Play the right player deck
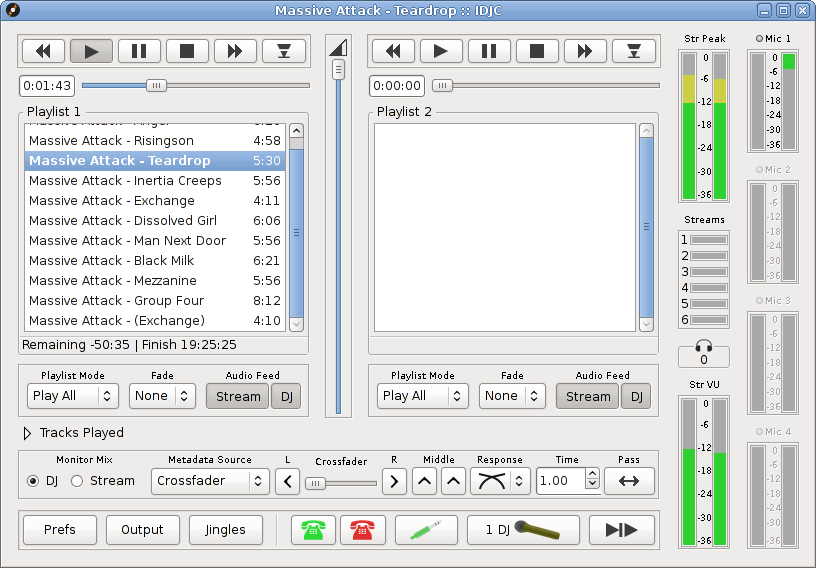The width and height of the screenshot is (816, 568). tap(441, 51)
